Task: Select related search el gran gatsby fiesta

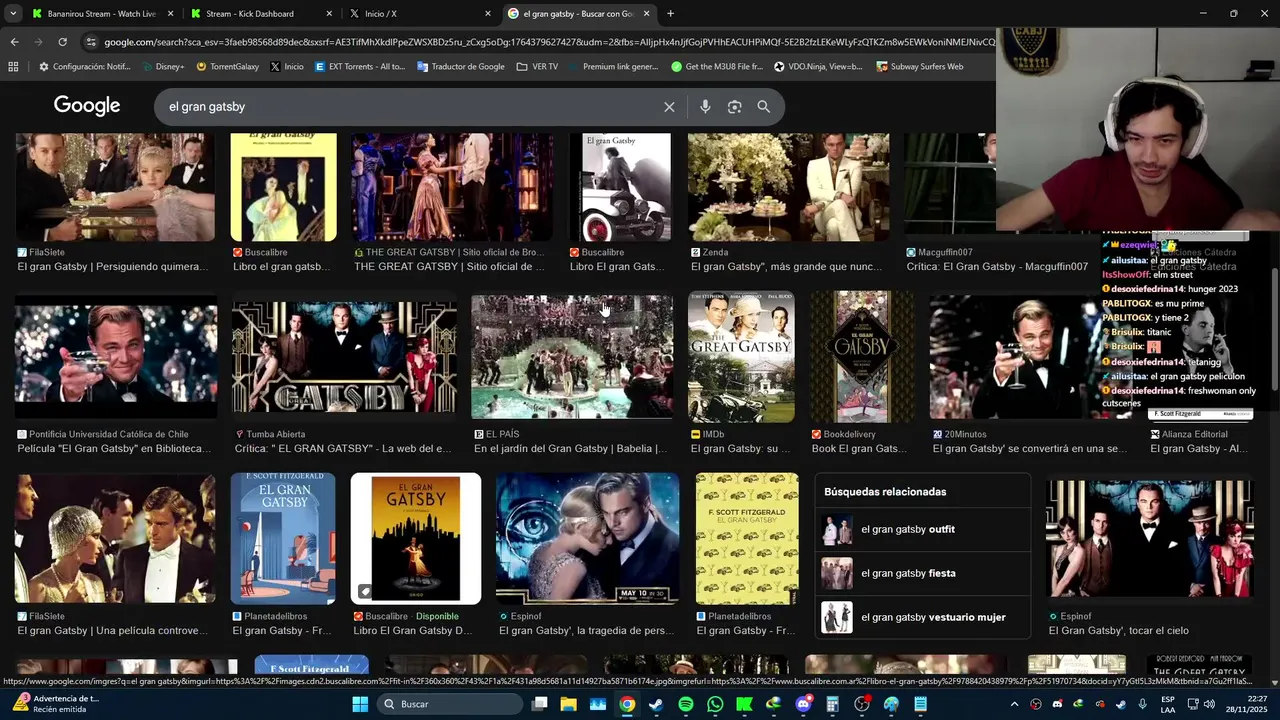Action: point(924,573)
